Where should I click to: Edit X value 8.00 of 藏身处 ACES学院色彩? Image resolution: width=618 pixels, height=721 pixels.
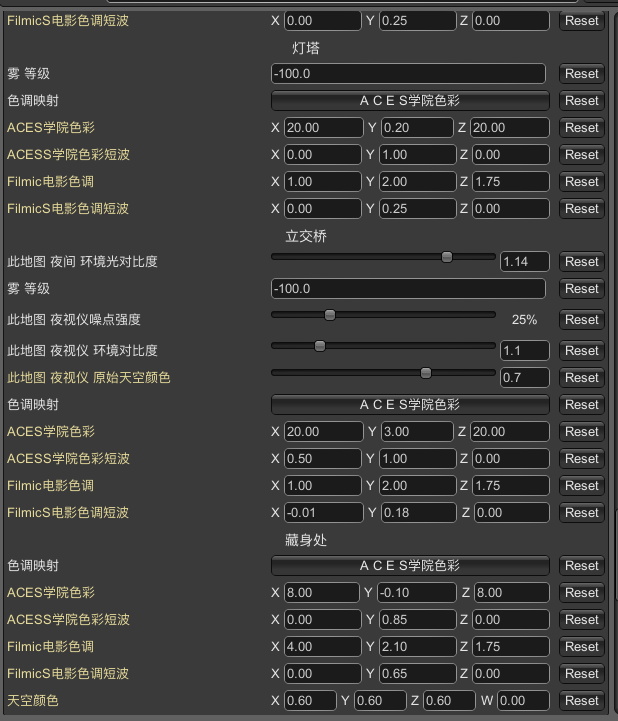[322, 592]
